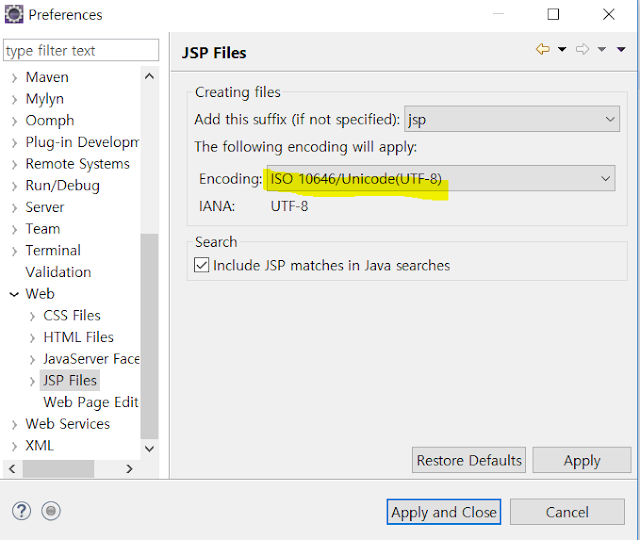640x540 pixels.
Task: Click the Eclipse Preferences window icon
Action: coord(14,15)
